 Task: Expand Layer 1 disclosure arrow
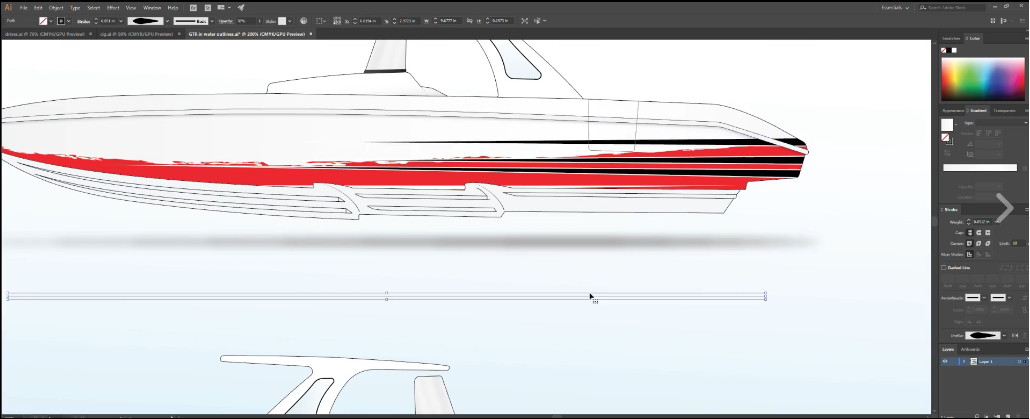pos(963,361)
